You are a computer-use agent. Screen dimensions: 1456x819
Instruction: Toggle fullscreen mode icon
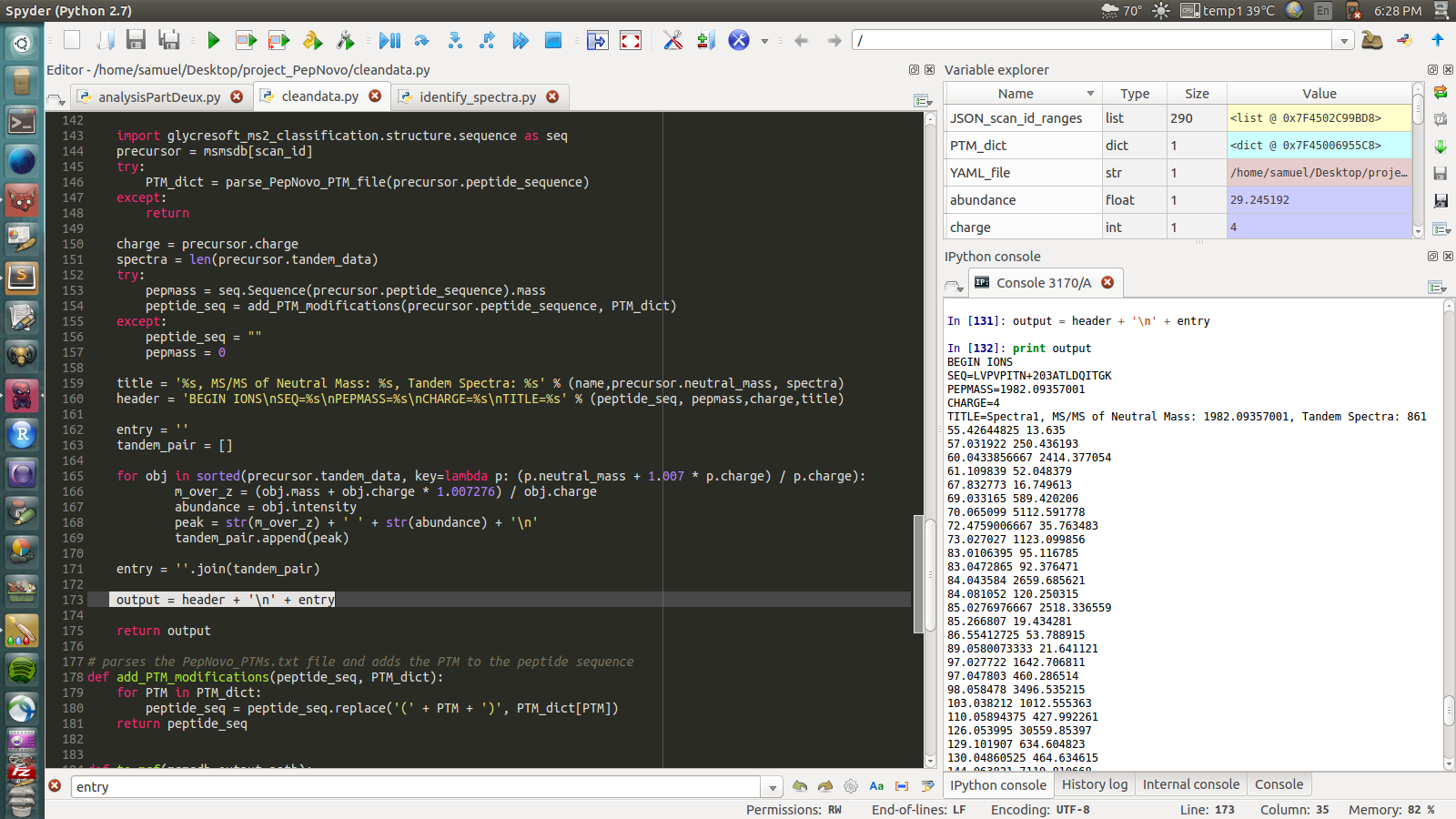(x=631, y=40)
